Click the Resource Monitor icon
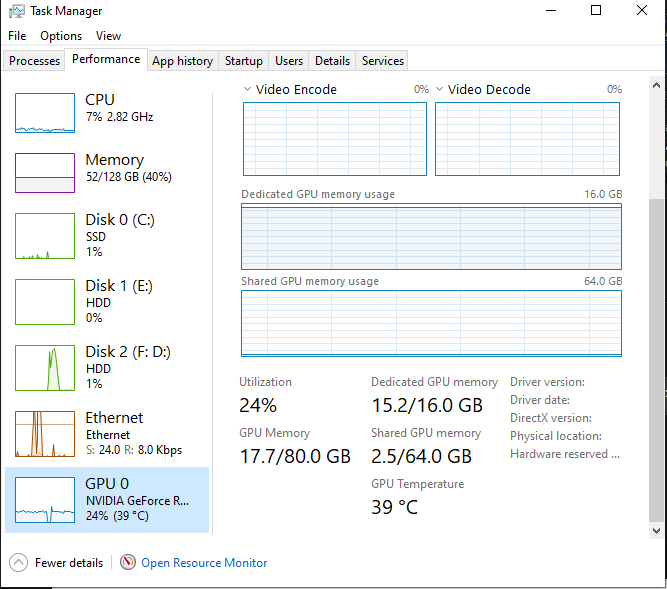This screenshot has width=667, height=589. click(x=128, y=563)
